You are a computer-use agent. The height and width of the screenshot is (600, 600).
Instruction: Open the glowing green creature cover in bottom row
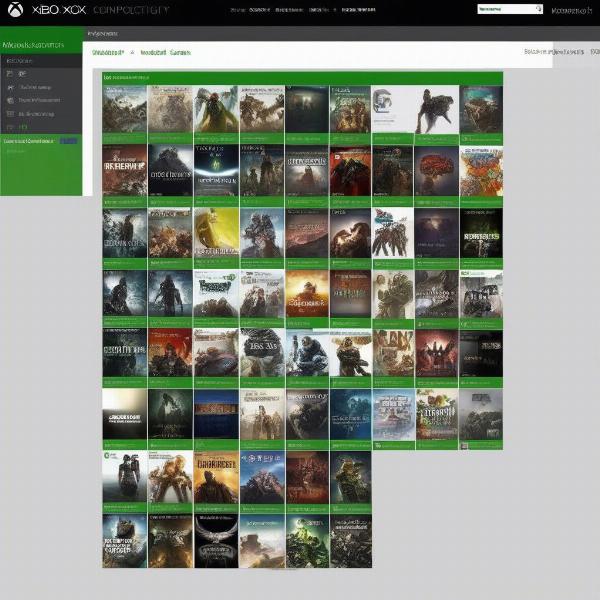[307, 541]
